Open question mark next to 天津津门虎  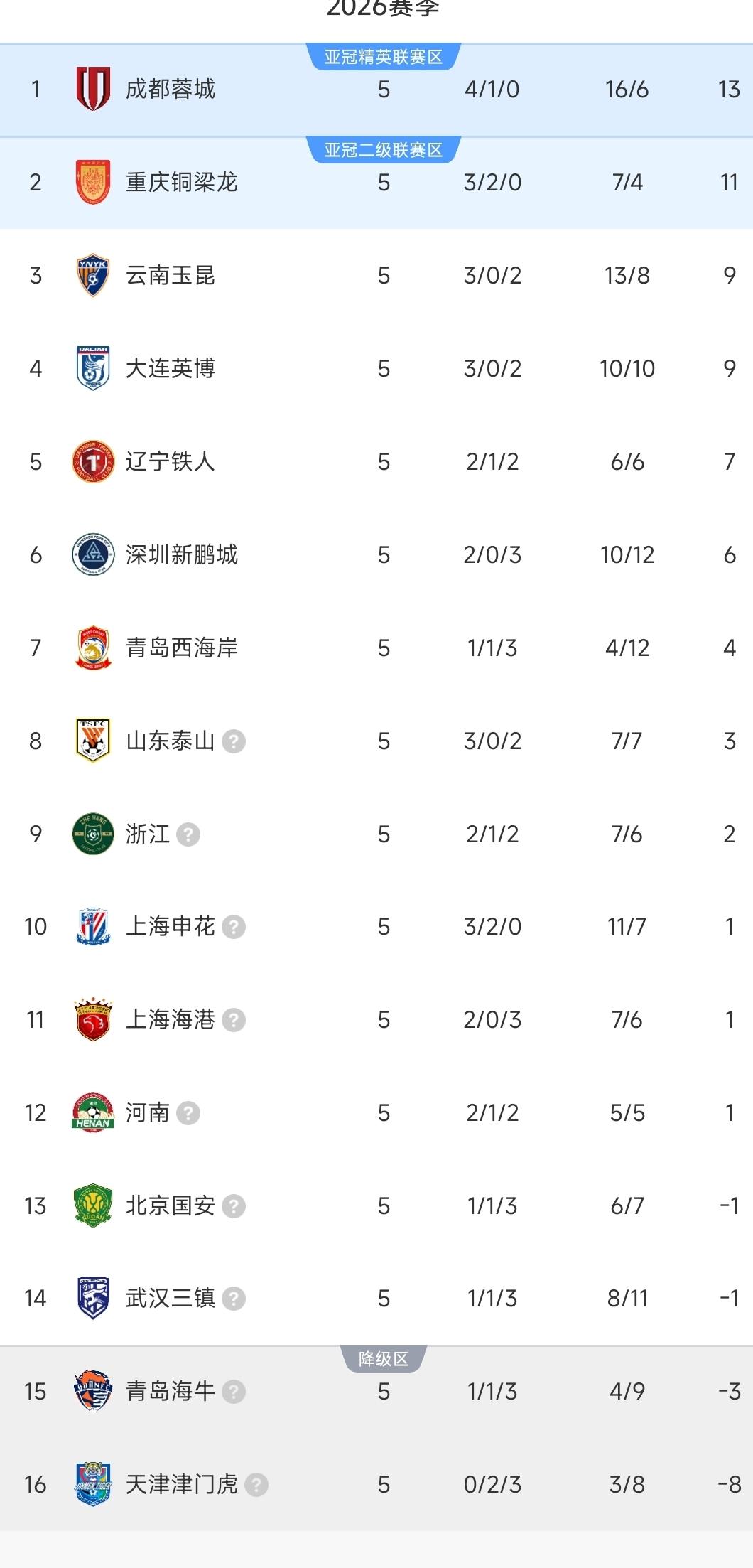pos(256,1485)
